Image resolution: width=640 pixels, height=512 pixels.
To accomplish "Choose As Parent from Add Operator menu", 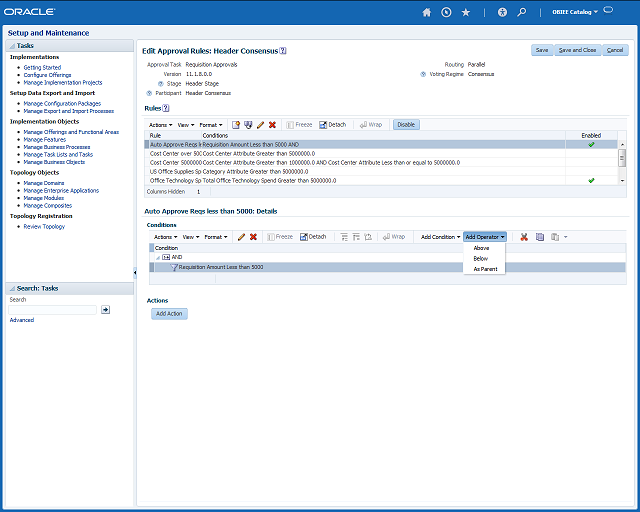I will pyautogui.click(x=485, y=269).
